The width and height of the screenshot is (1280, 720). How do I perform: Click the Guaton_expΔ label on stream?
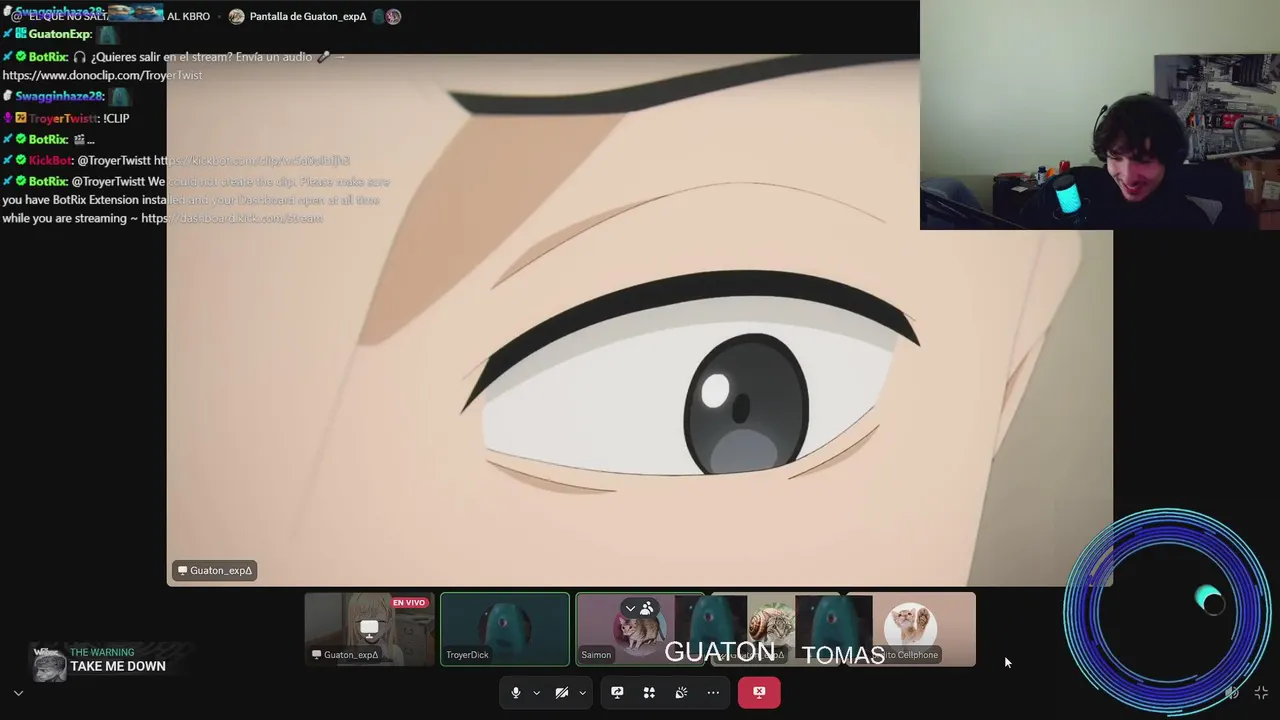[x=215, y=570]
